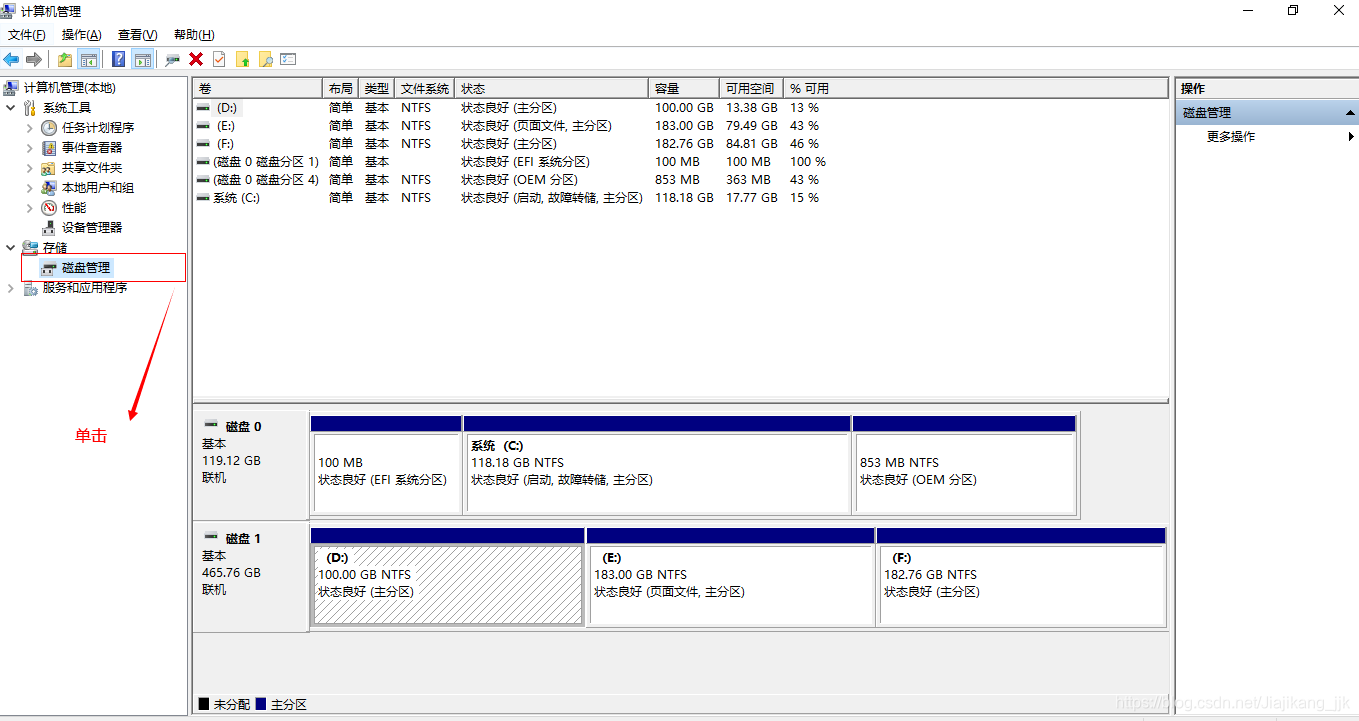
Task: Collapse the 磁盘管理 section in actions pane
Action: [x=1350, y=113]
